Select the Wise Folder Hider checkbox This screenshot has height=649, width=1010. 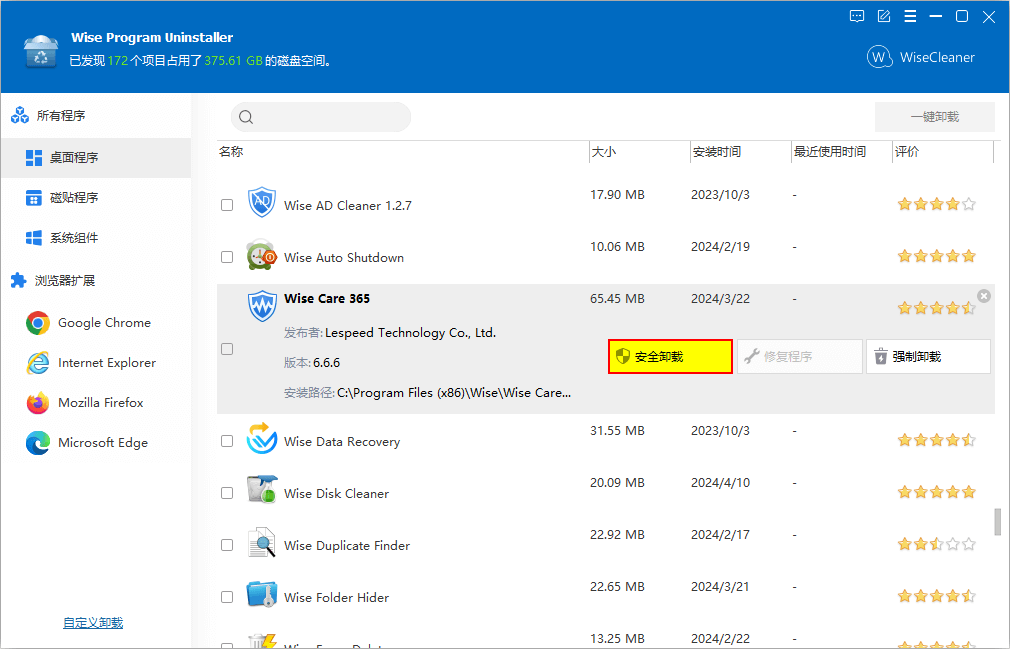coord(227,597)
